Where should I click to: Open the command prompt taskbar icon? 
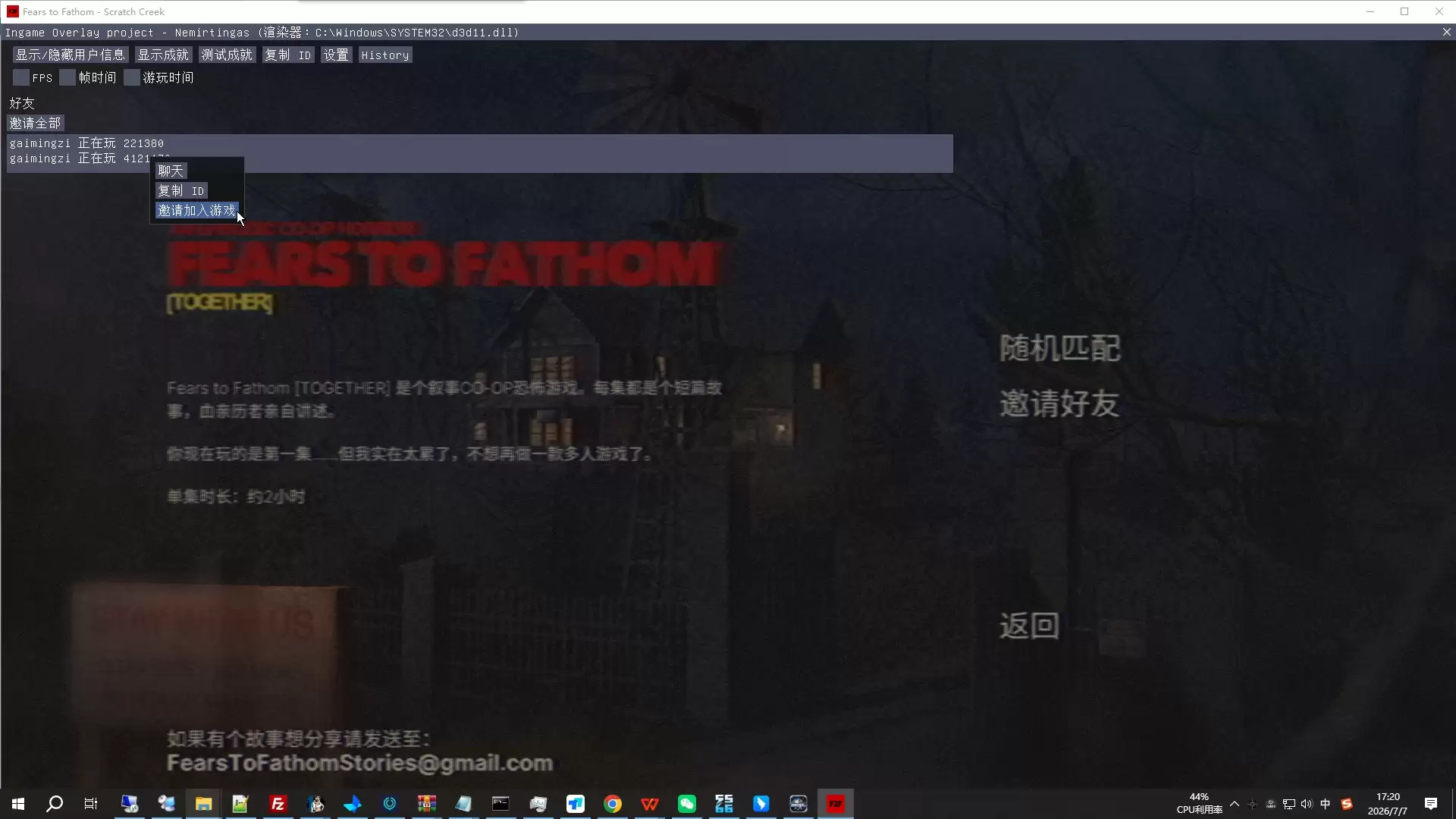click(x=500, y=804)
